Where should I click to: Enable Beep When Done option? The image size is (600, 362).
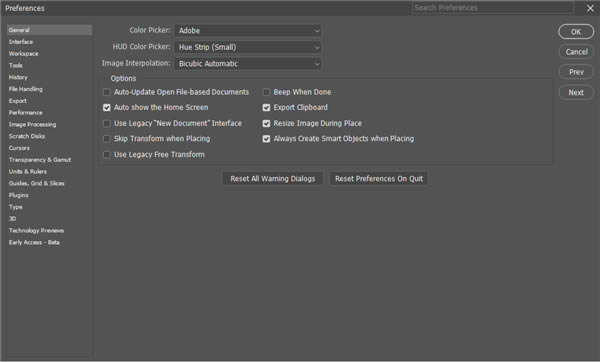point(266,92)
